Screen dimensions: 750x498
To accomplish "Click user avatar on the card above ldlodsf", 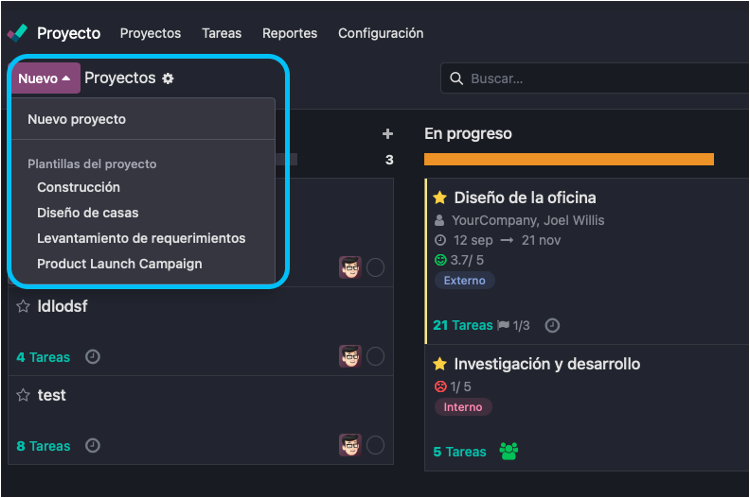I will click(x=350, y=267).
